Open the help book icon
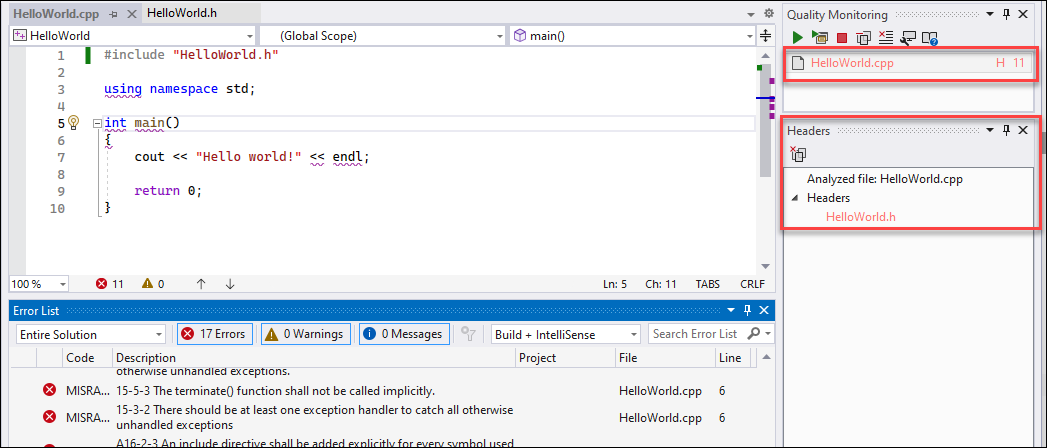 pyautogui.click(x=929, y=39)
